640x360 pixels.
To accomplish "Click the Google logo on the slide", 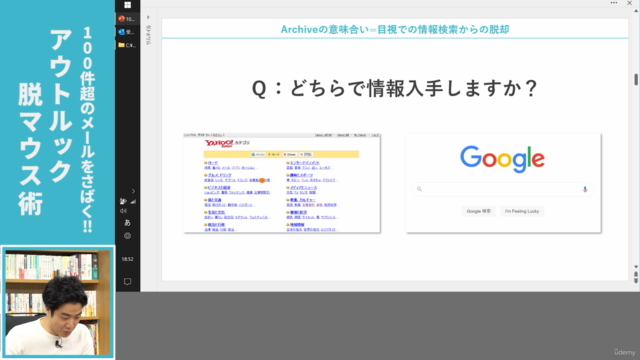I will pyautogui.click(x=502, y=159).
